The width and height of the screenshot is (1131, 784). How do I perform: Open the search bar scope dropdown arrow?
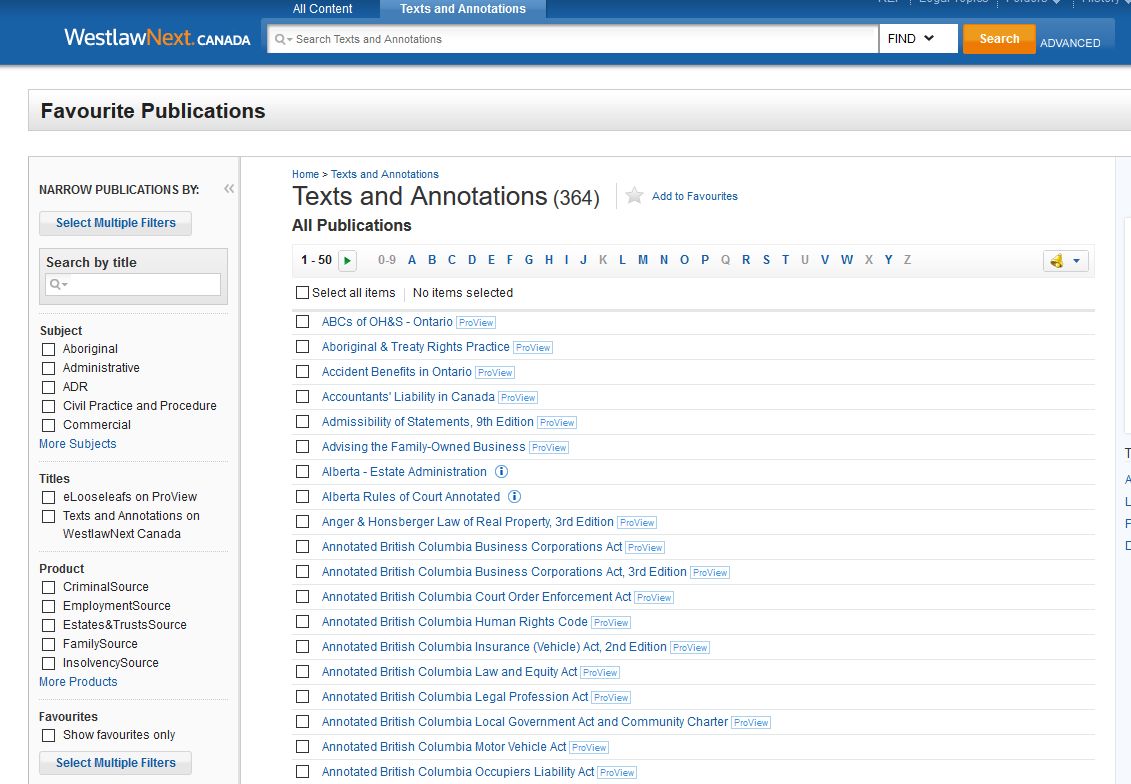coord(288,39)
